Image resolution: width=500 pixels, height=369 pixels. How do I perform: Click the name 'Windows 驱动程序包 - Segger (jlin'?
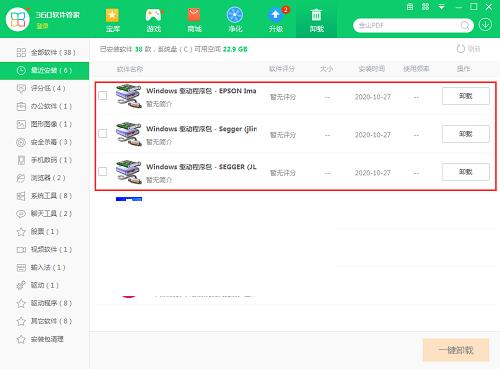[x=202, y=129]
